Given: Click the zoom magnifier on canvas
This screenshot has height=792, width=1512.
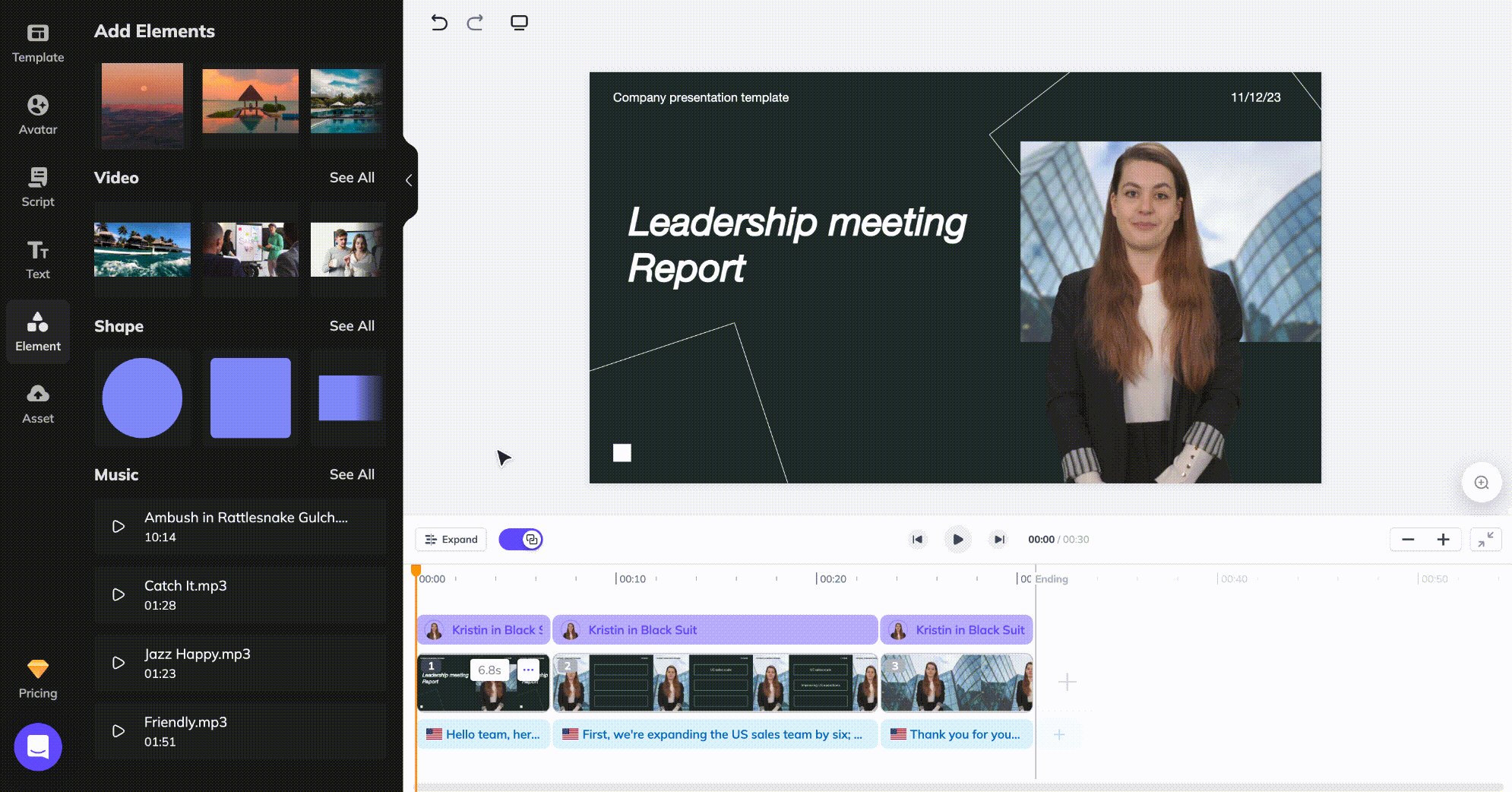Looking at the screenshot, I should [1481, 483].
